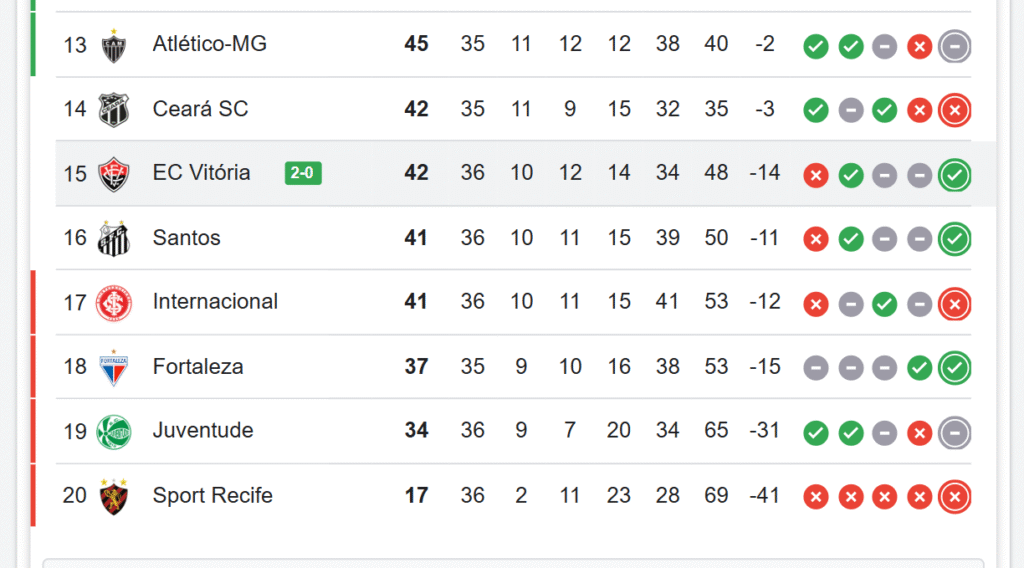Click the Ceará SC club crest
This screenshot has width=1024, height=568.
tap(114, 110)
